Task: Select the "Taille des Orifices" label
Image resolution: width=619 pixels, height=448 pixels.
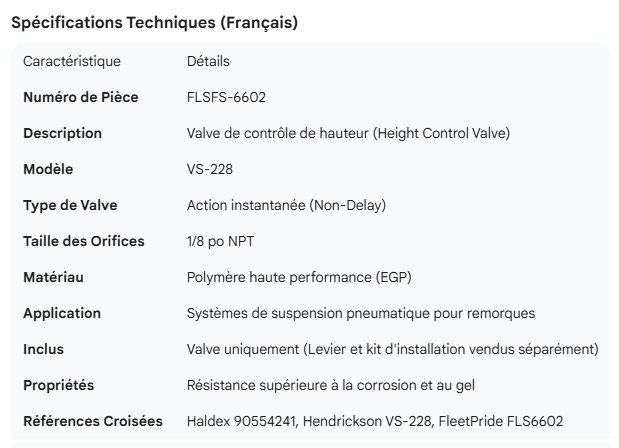Action: pos(84,241)
